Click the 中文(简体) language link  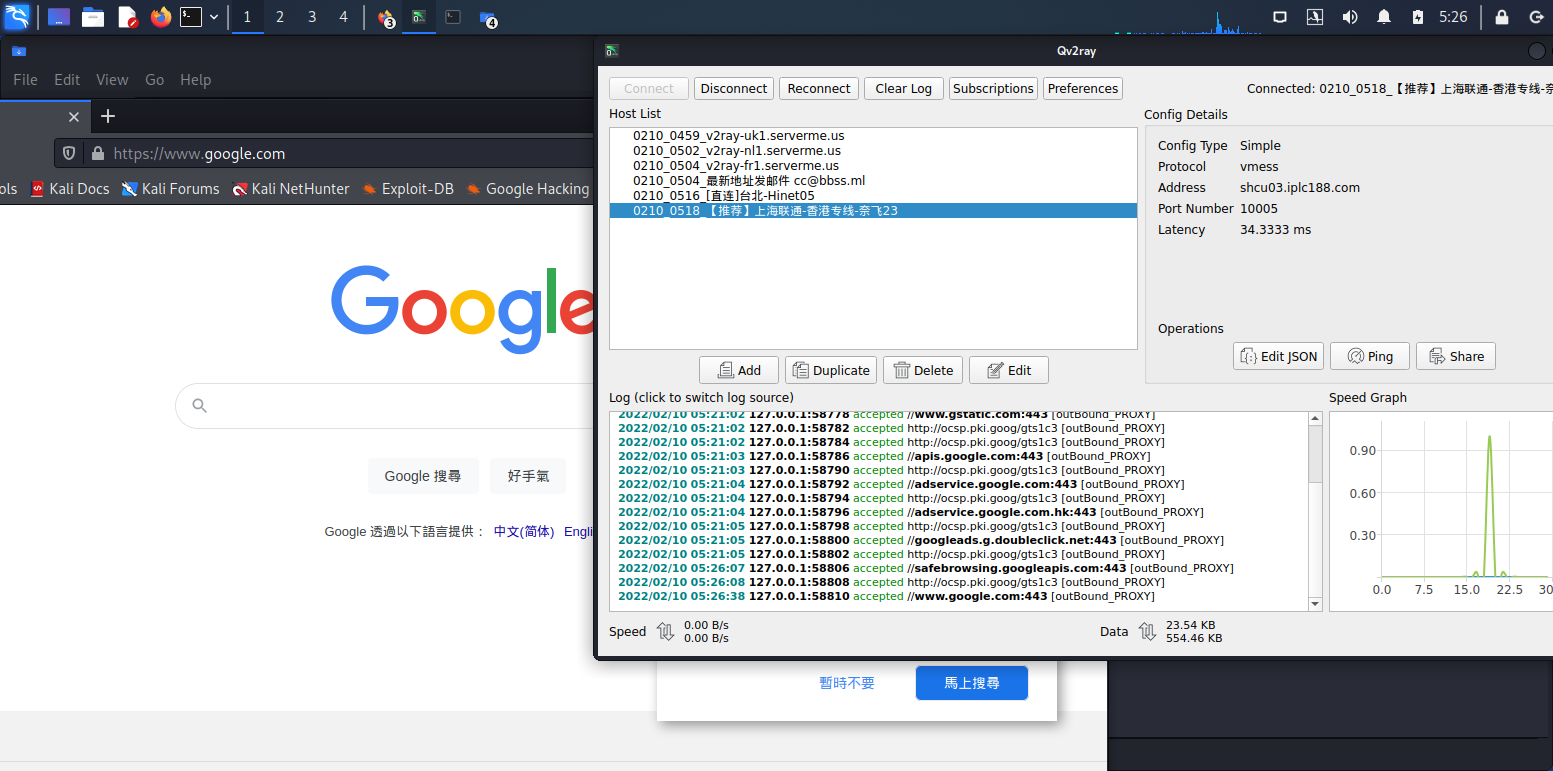coord(524,532)
